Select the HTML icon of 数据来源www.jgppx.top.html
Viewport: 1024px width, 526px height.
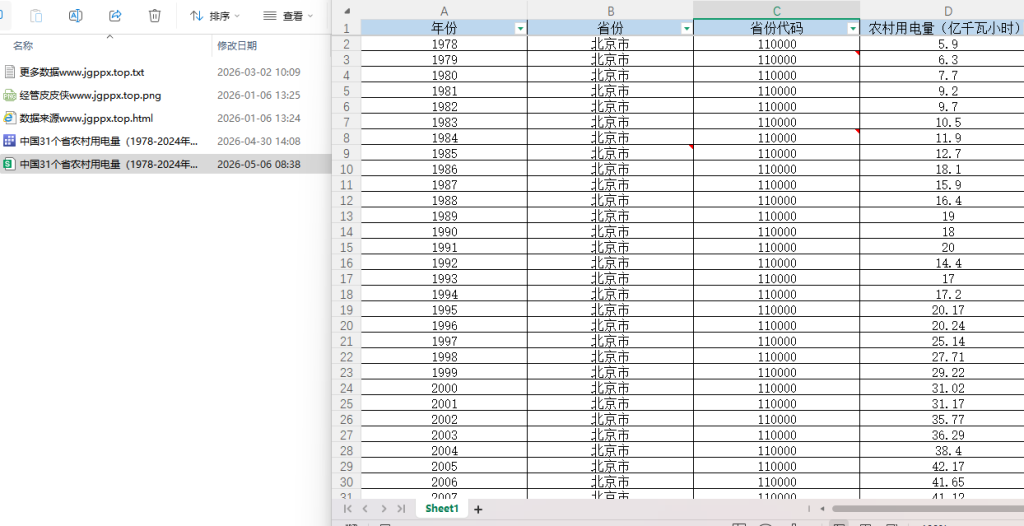(9, 118)
